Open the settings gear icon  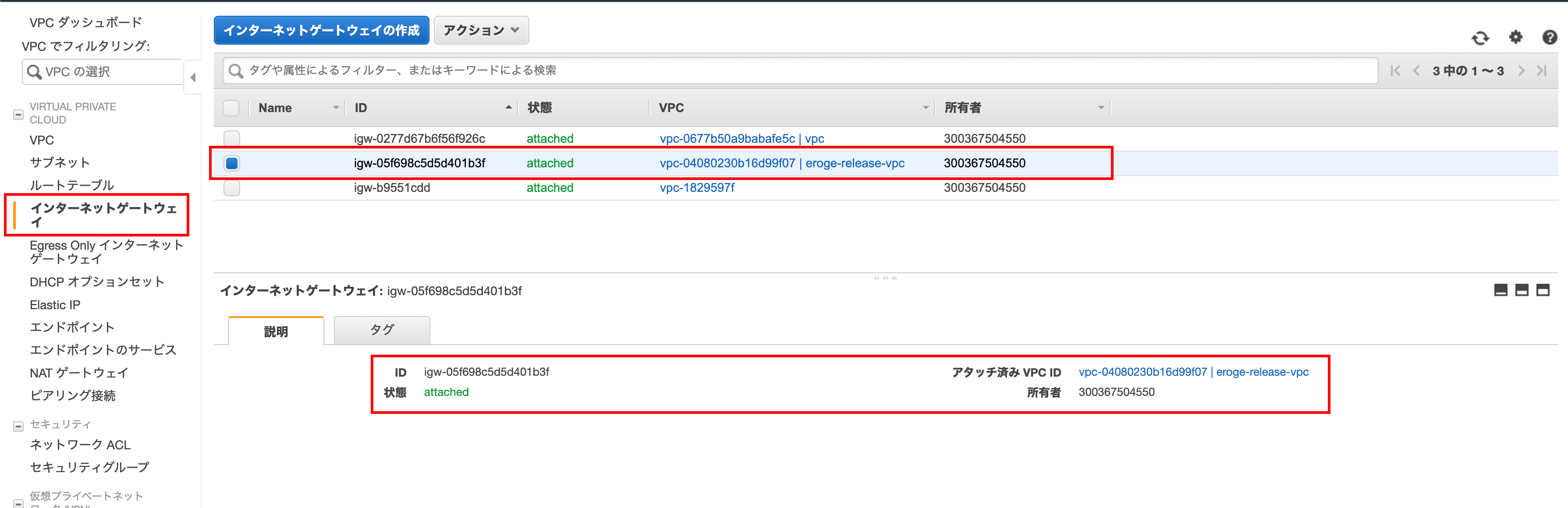(x=1516, y=38)
